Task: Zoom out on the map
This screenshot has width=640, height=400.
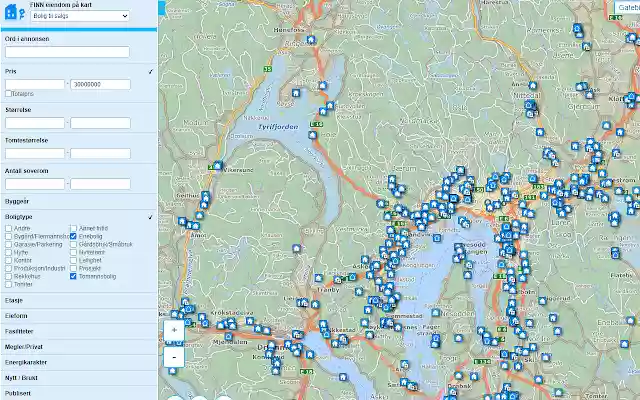Action: (x=174, y=357)
